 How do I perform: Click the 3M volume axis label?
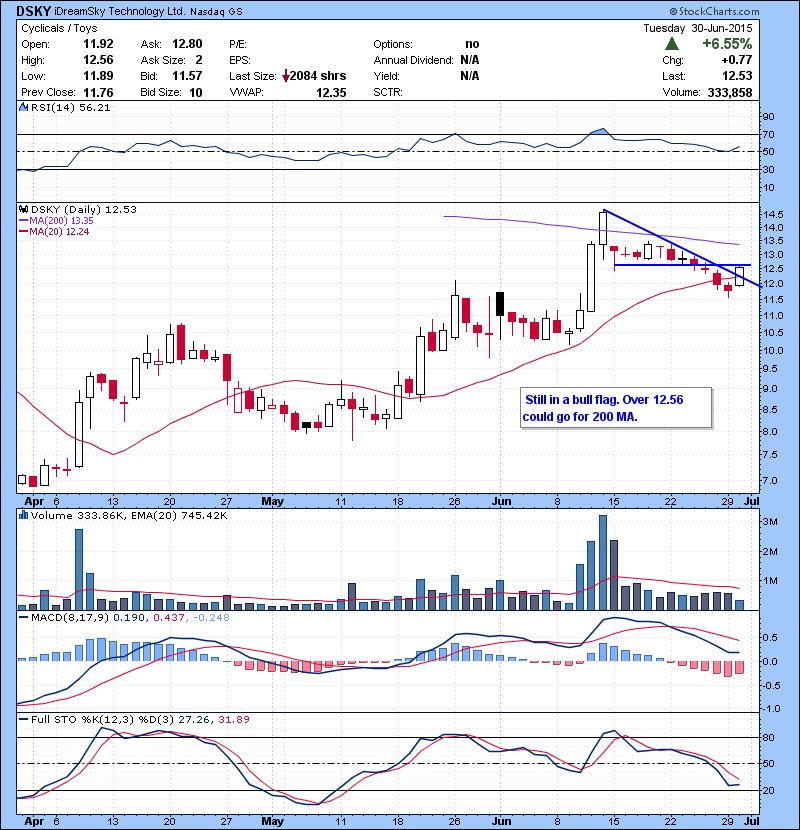pos(770,521)
